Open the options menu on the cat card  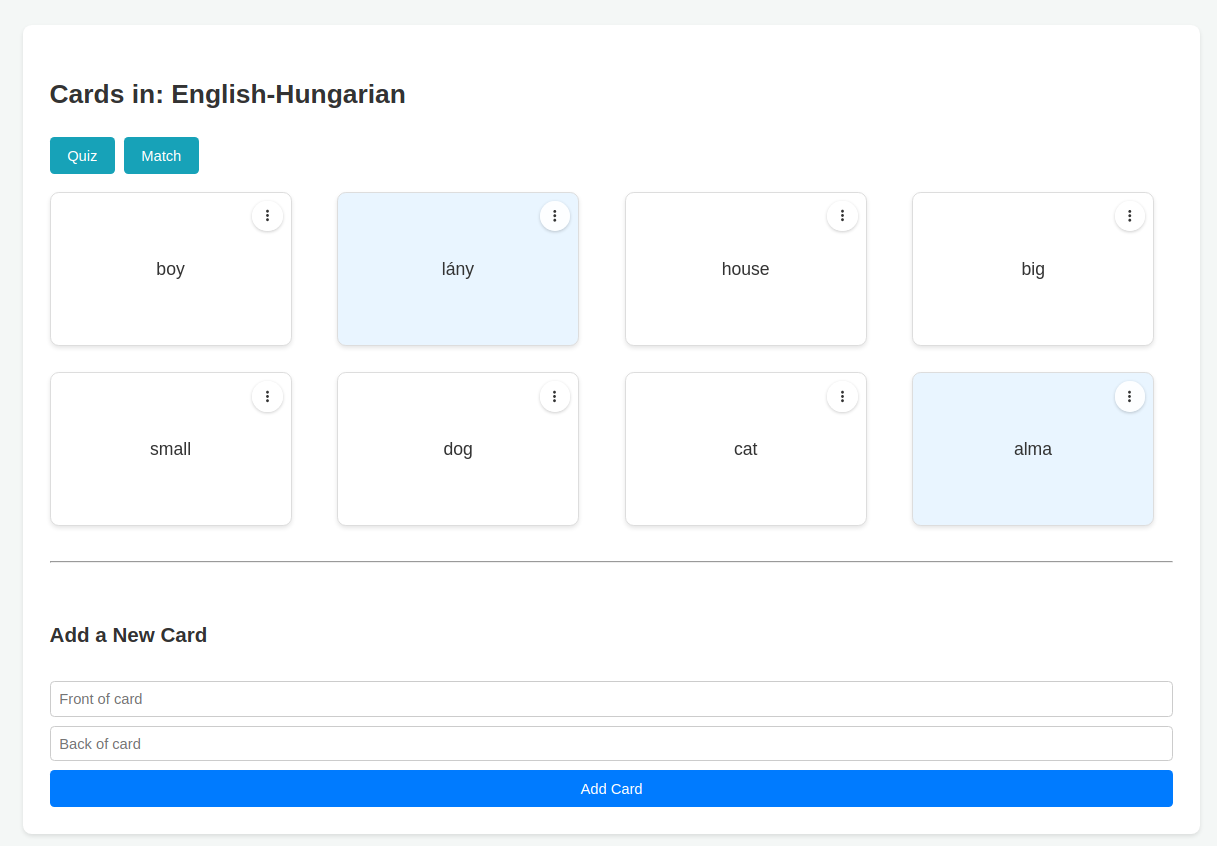pos(842,396)
